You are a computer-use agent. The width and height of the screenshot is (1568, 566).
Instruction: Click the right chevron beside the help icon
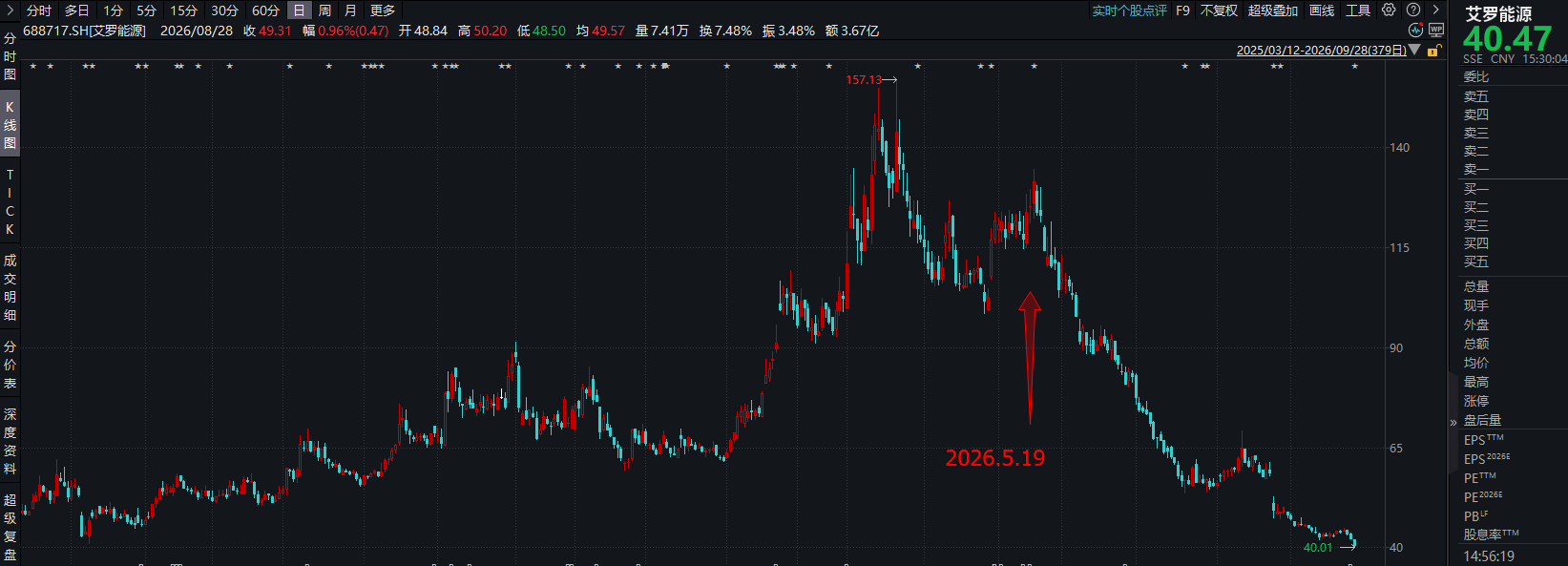click(x=1435, y=10)
